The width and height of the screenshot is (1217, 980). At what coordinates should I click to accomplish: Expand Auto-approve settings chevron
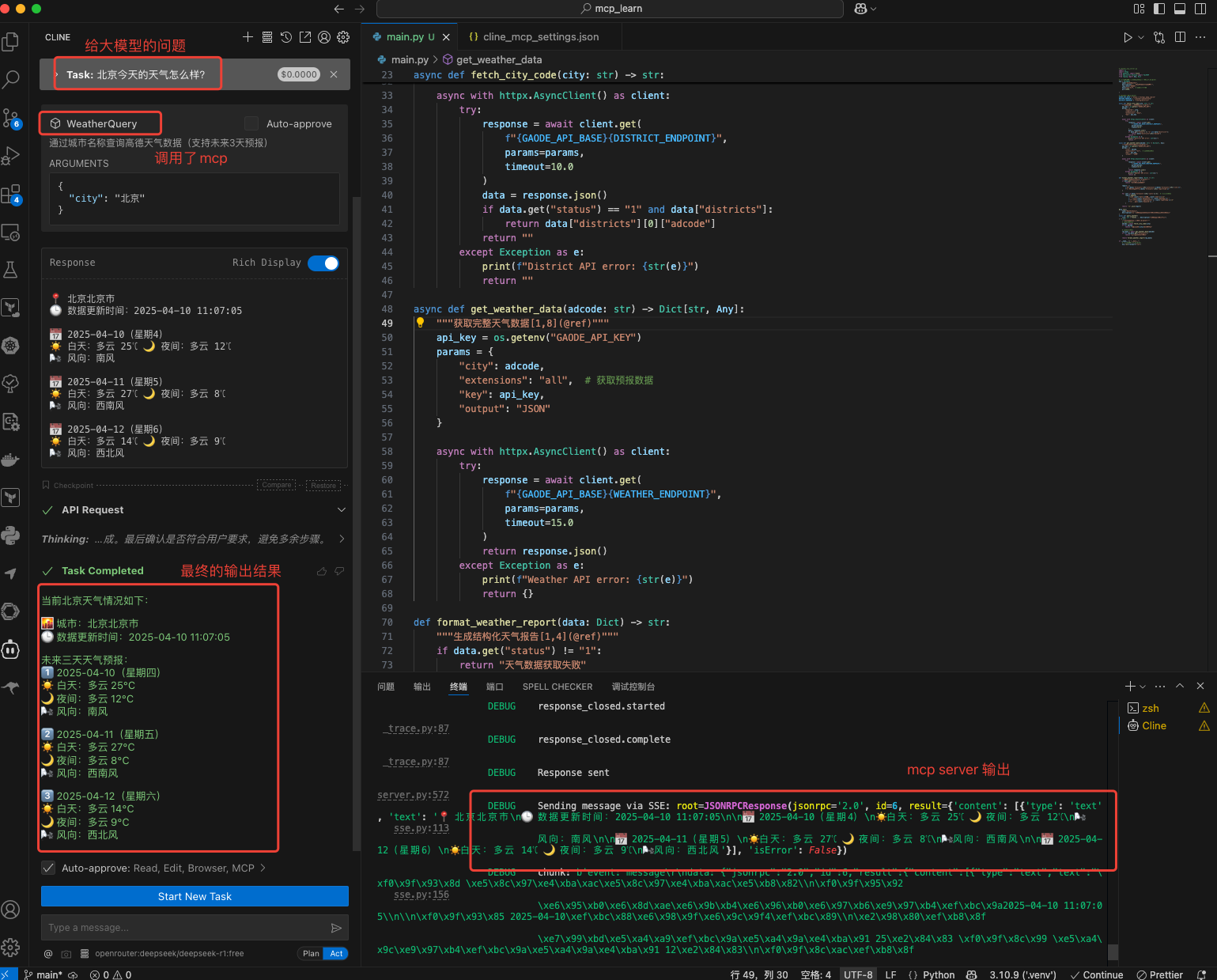tap(263, 868)
